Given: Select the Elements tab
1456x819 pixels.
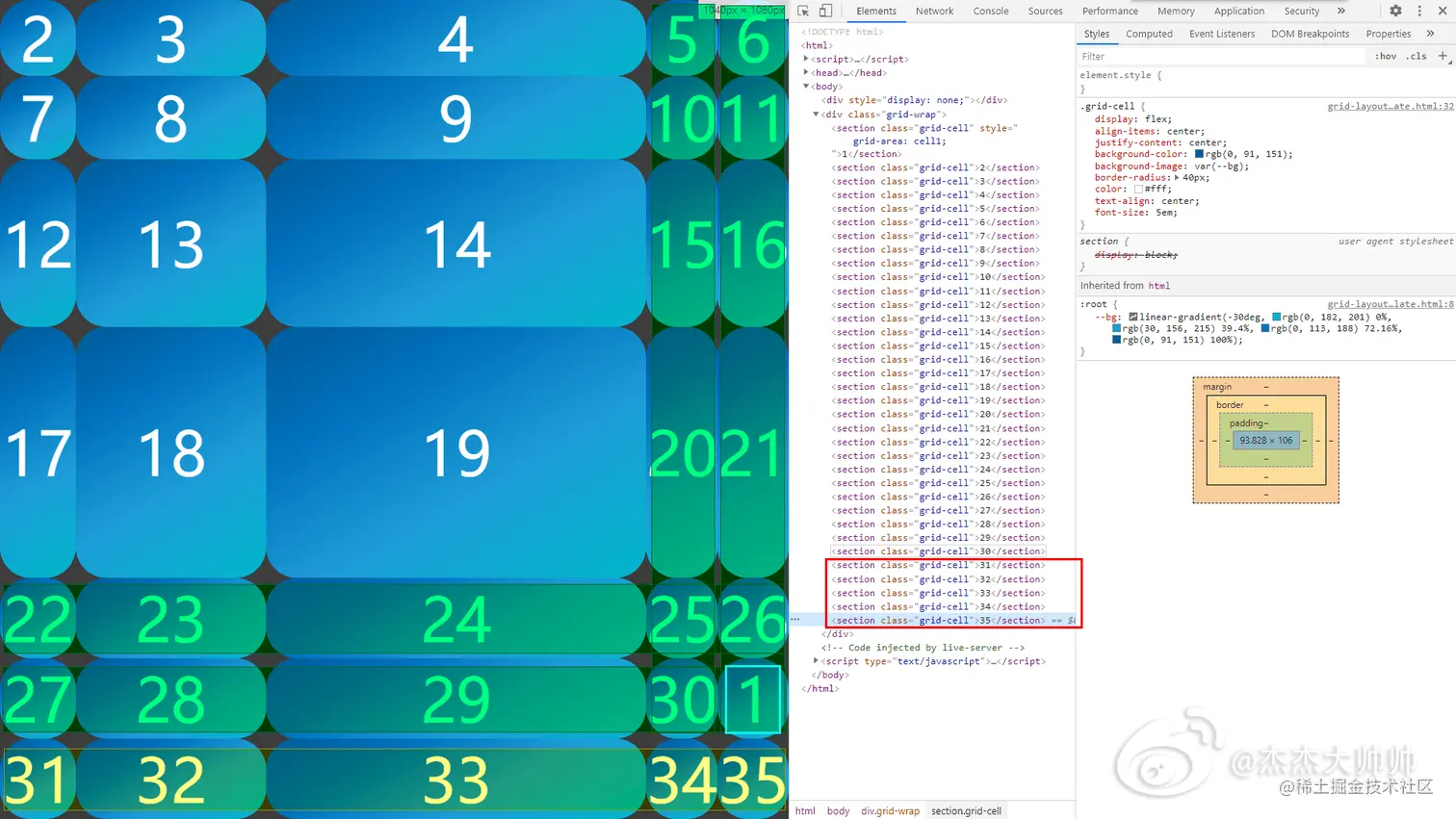Looking at the screenshot, I should pyautogui.click(x=876, y=12).
